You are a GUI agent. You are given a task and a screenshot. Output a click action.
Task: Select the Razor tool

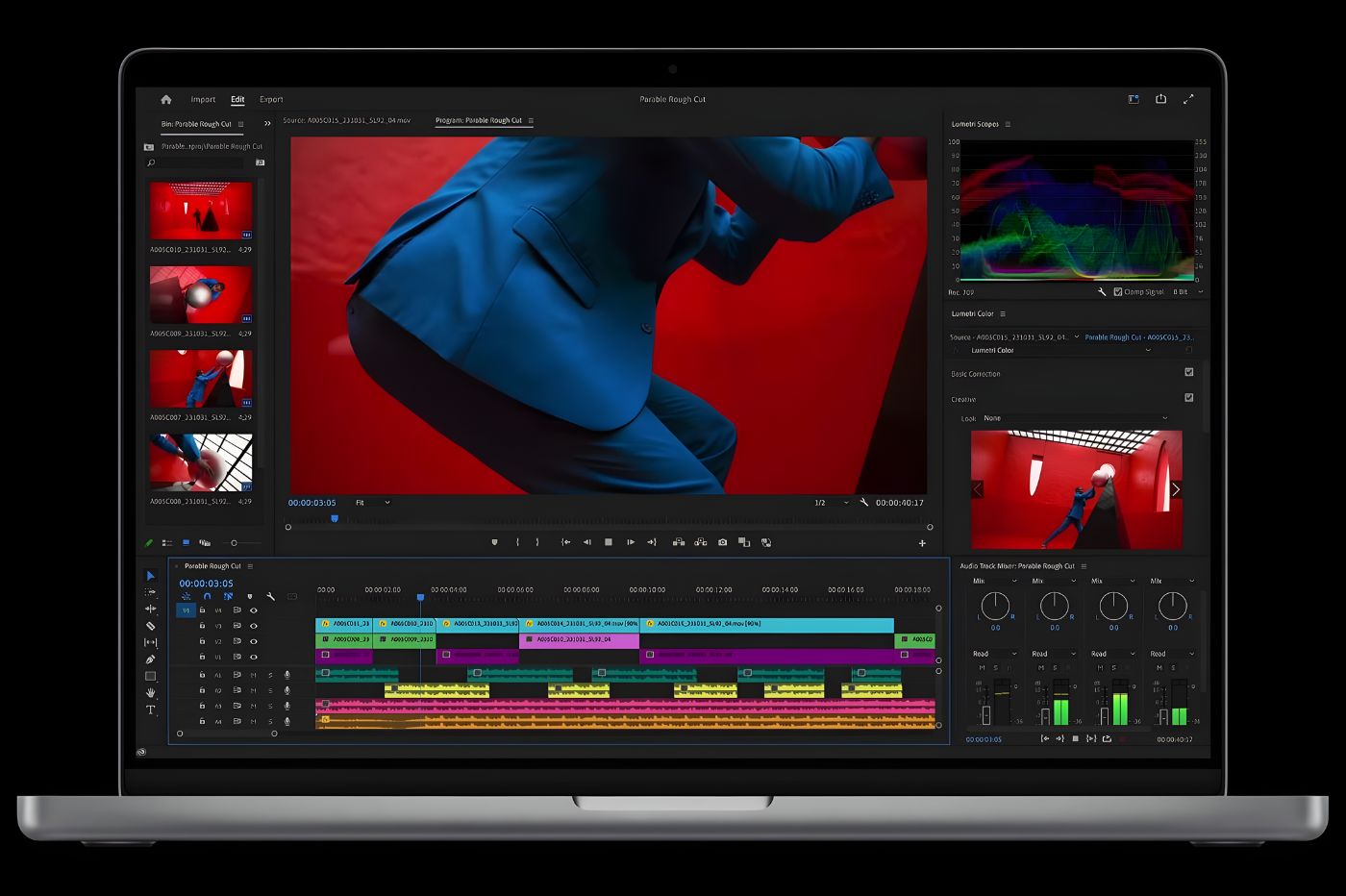(x=150, y=626)
